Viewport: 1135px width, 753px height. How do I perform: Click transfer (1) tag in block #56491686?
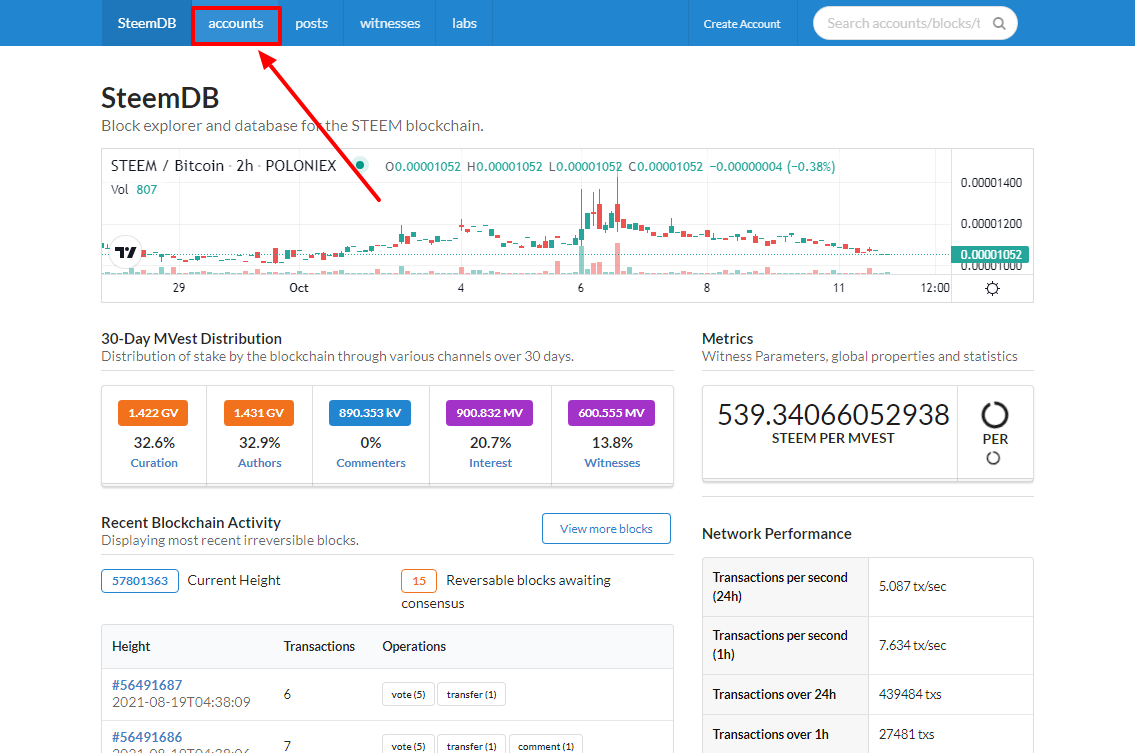471,745
